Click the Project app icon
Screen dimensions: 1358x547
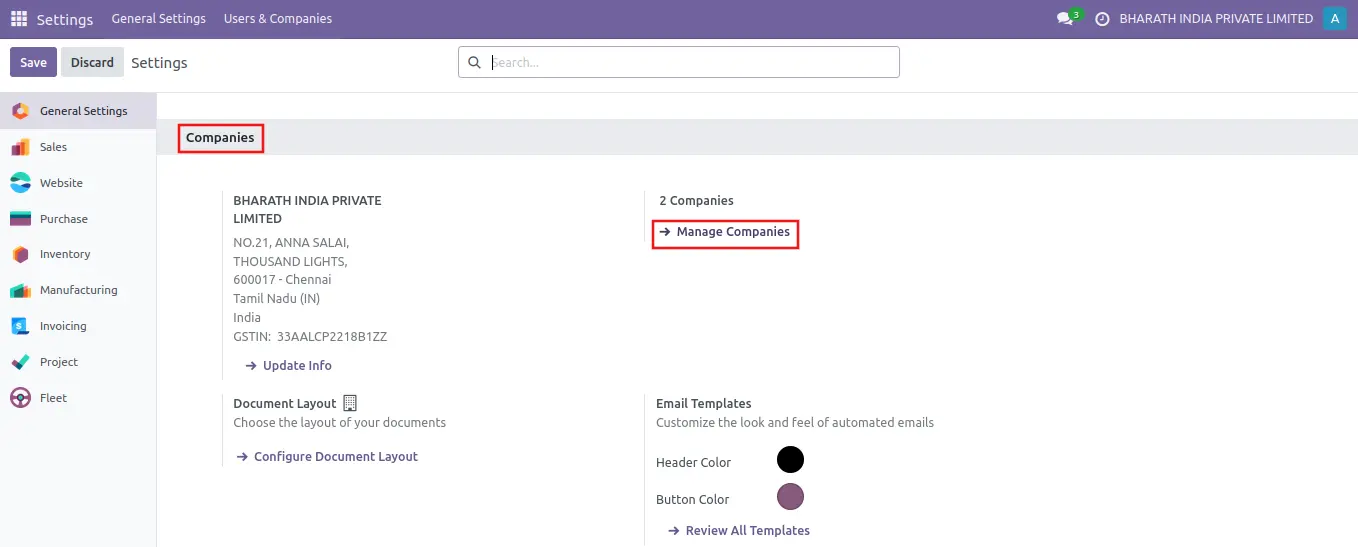click(20, 362)
